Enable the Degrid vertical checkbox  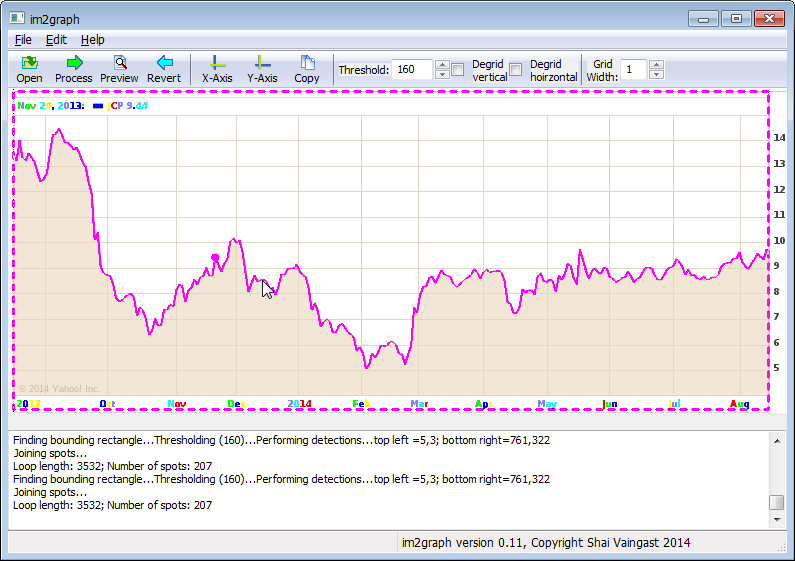pyautogui.click(x=458, y=70)
